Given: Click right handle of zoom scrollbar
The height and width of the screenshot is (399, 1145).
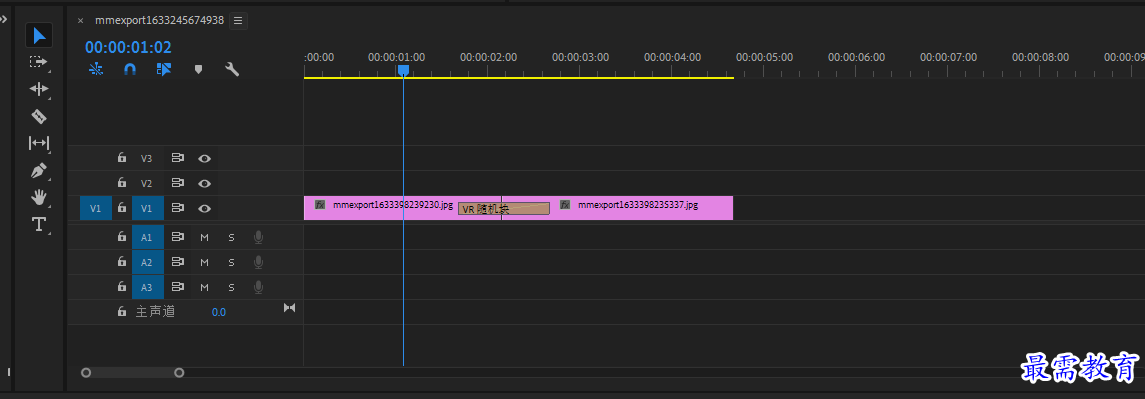Looking at the screenshot, I should coord(179,373).
